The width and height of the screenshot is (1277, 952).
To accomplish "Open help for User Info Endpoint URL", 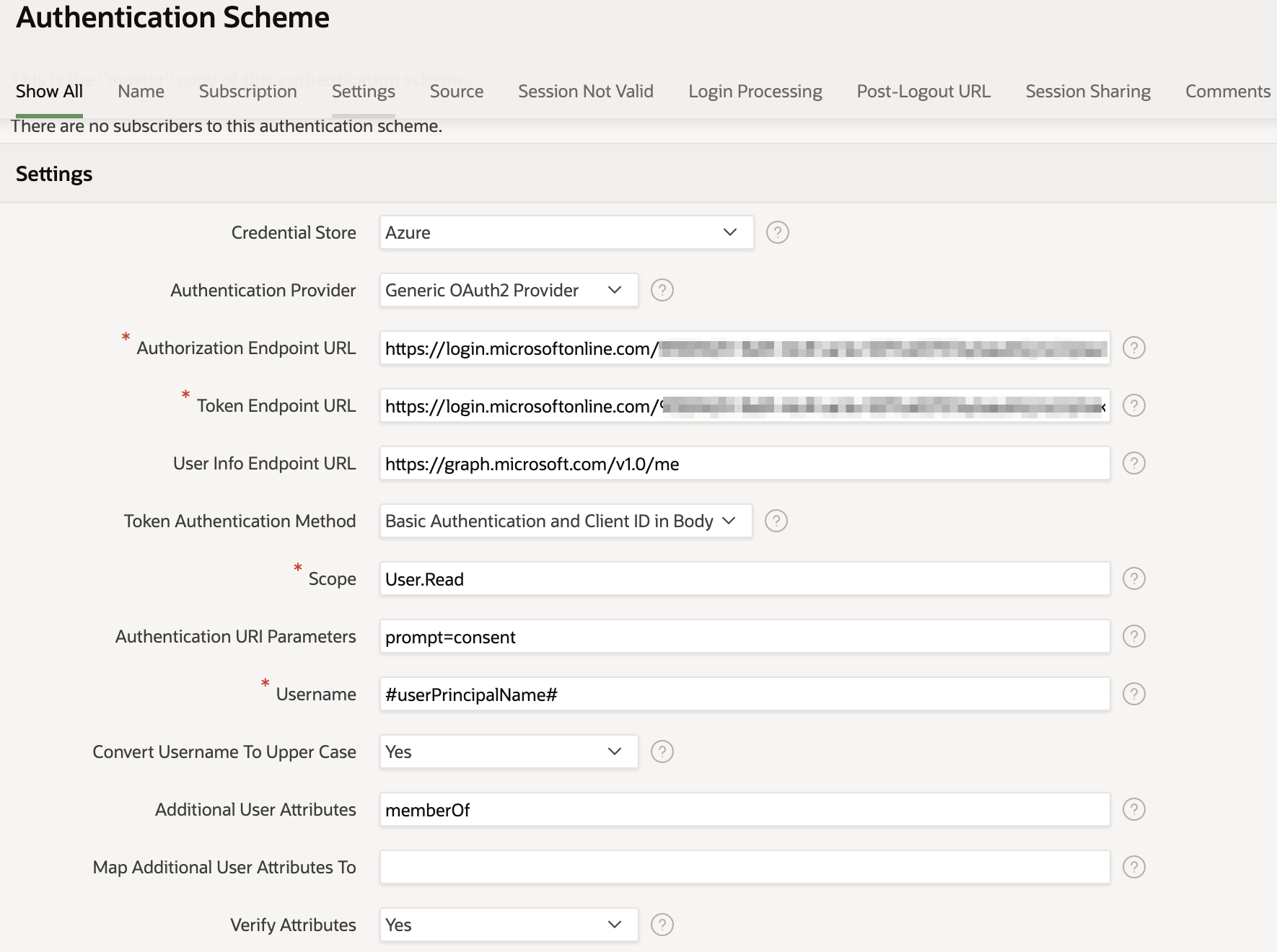I will click(x=1133, y=464).
